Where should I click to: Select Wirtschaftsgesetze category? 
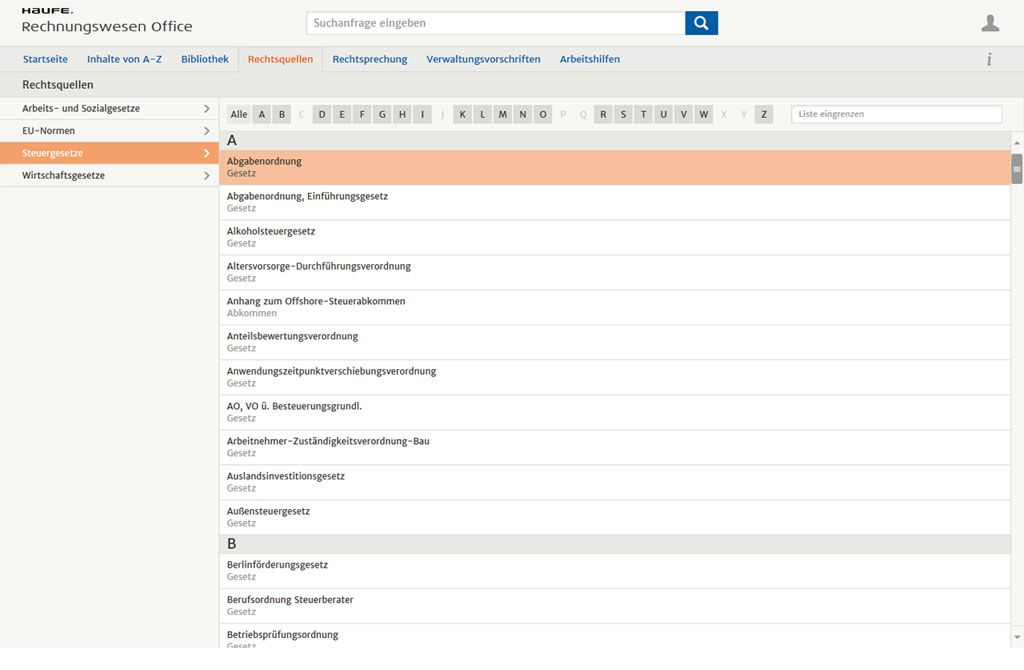tap(109, 176)
